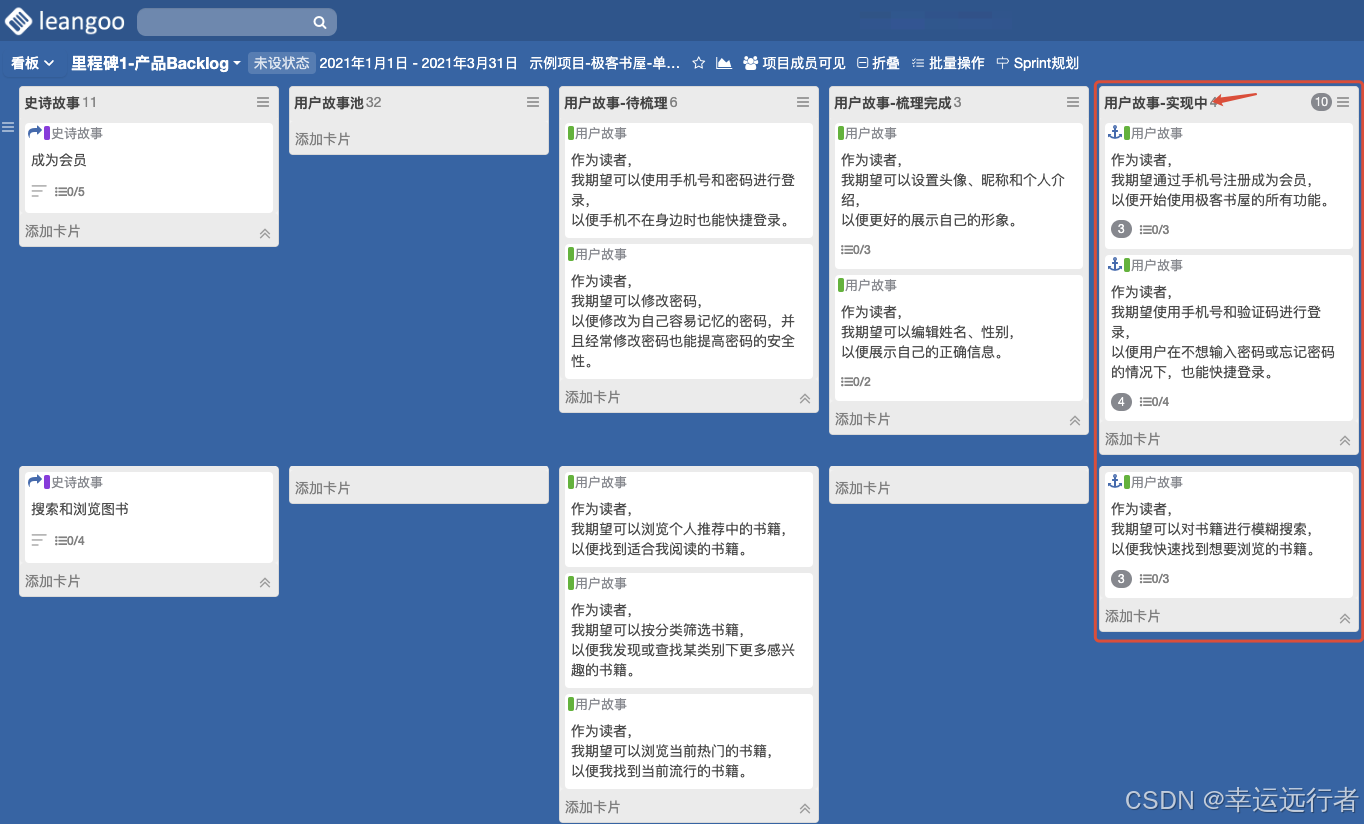Collapse the lane using chevron below 搜索和浏览图书 card
This screenshot has width=1364, height=824.
pyautogui.click(x=265, y=583)
